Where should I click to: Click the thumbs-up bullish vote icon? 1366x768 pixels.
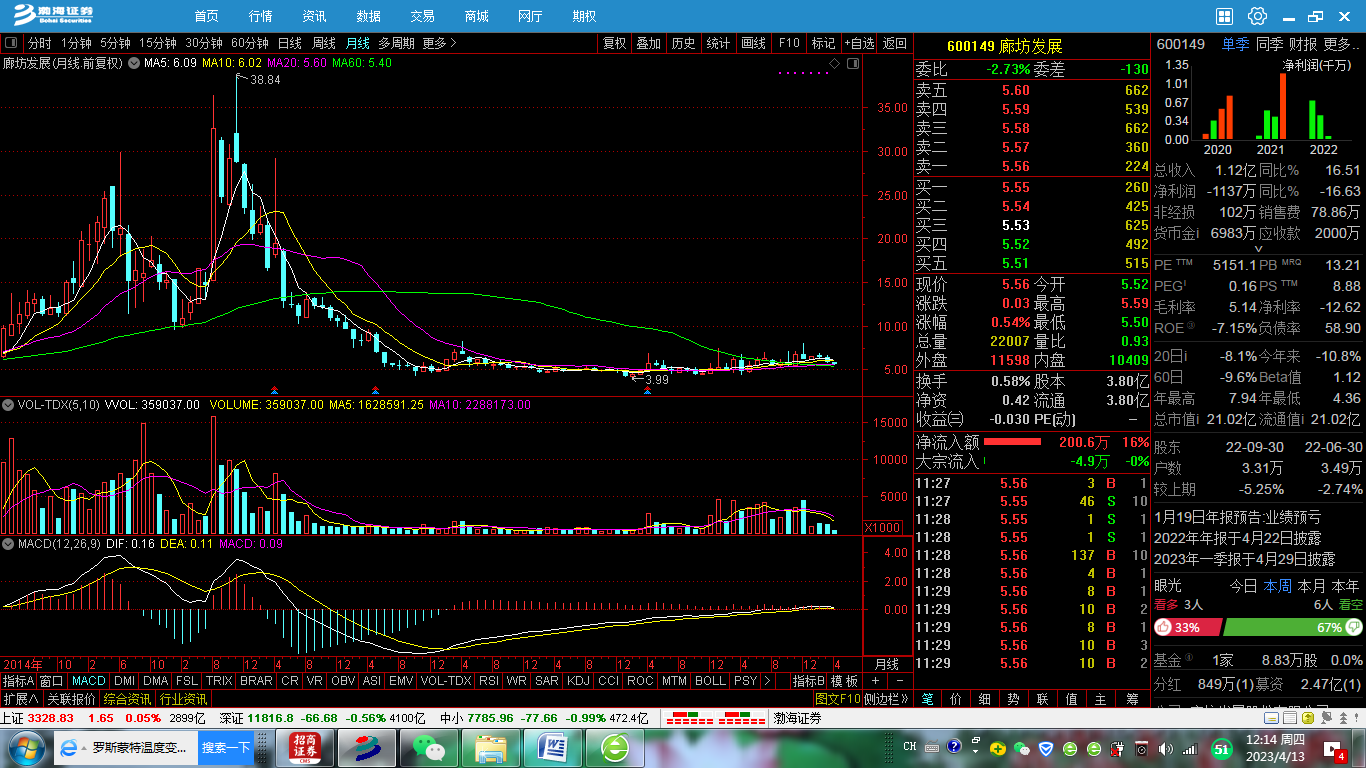click(x=1162, y=628)
